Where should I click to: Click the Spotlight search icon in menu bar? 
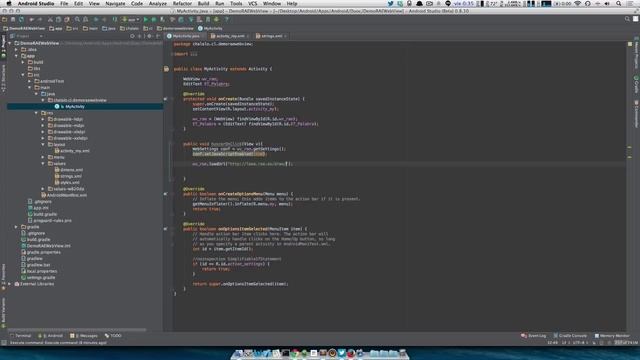619,4
